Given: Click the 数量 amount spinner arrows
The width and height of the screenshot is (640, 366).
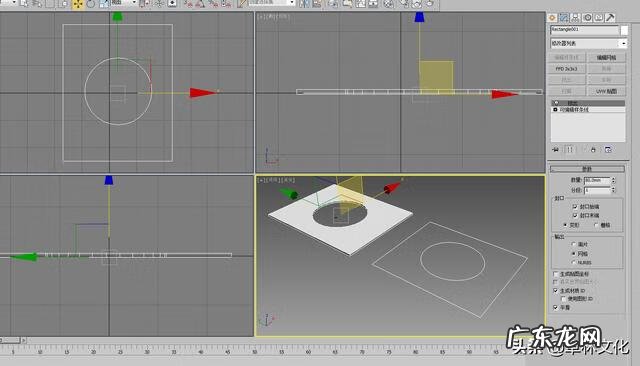Looking at the screenshot, I should 613,180.
